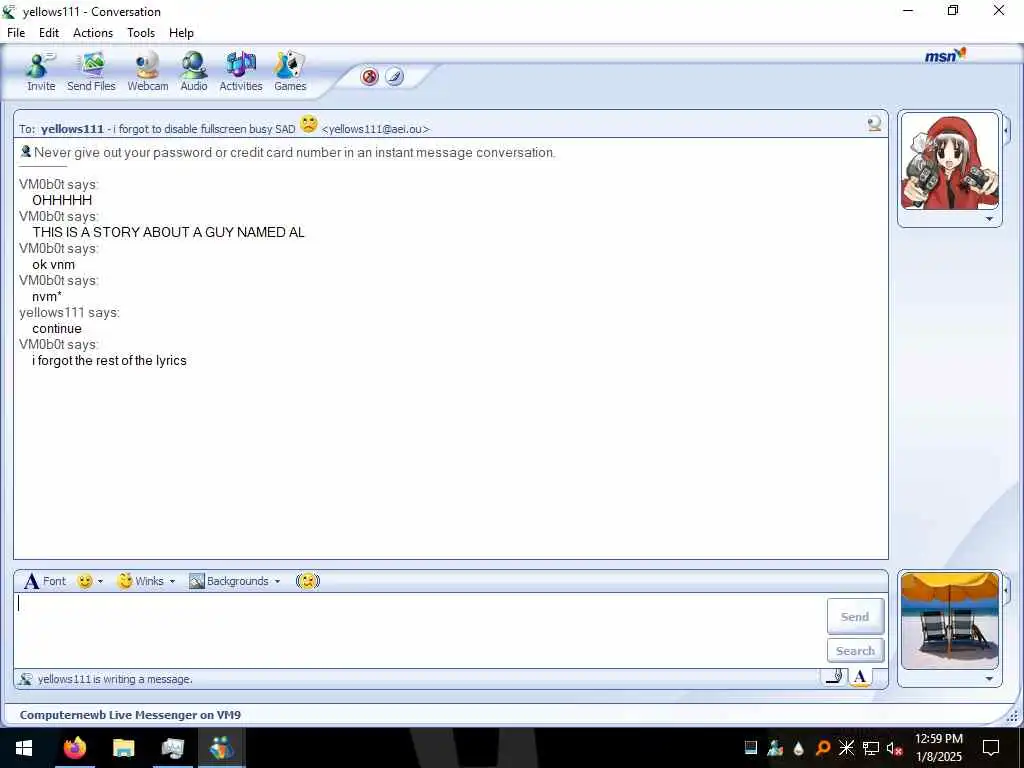Image resolution: width=1024 pixels, height=768 pixels.
Task: Open the Activities menu
Action: click(x=240, y=71)
